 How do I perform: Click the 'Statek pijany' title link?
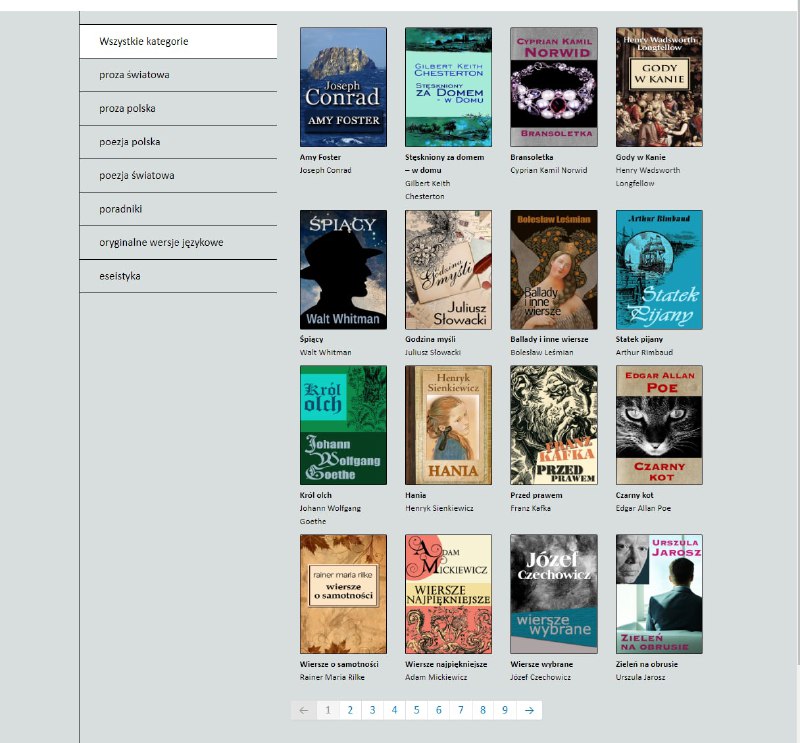point(639,339)
